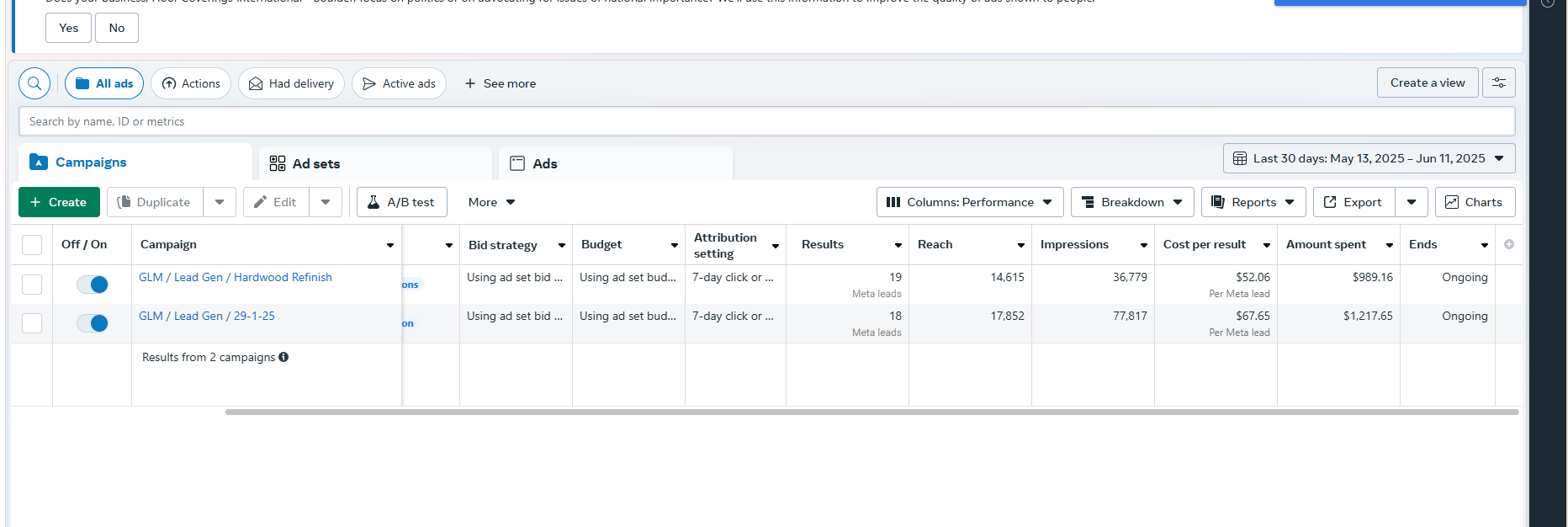Click the green Create button
Viewport: 1568px width, 527px height.
point(59,202)
